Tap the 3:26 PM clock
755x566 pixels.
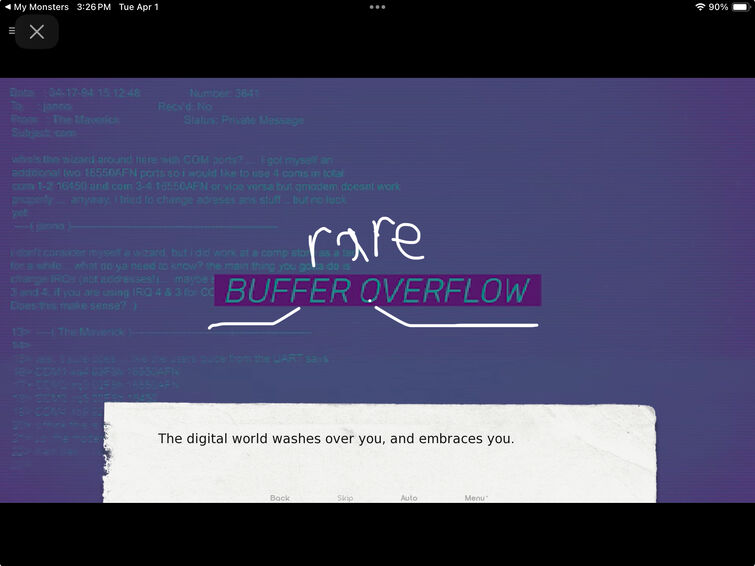tap(93, 7)
